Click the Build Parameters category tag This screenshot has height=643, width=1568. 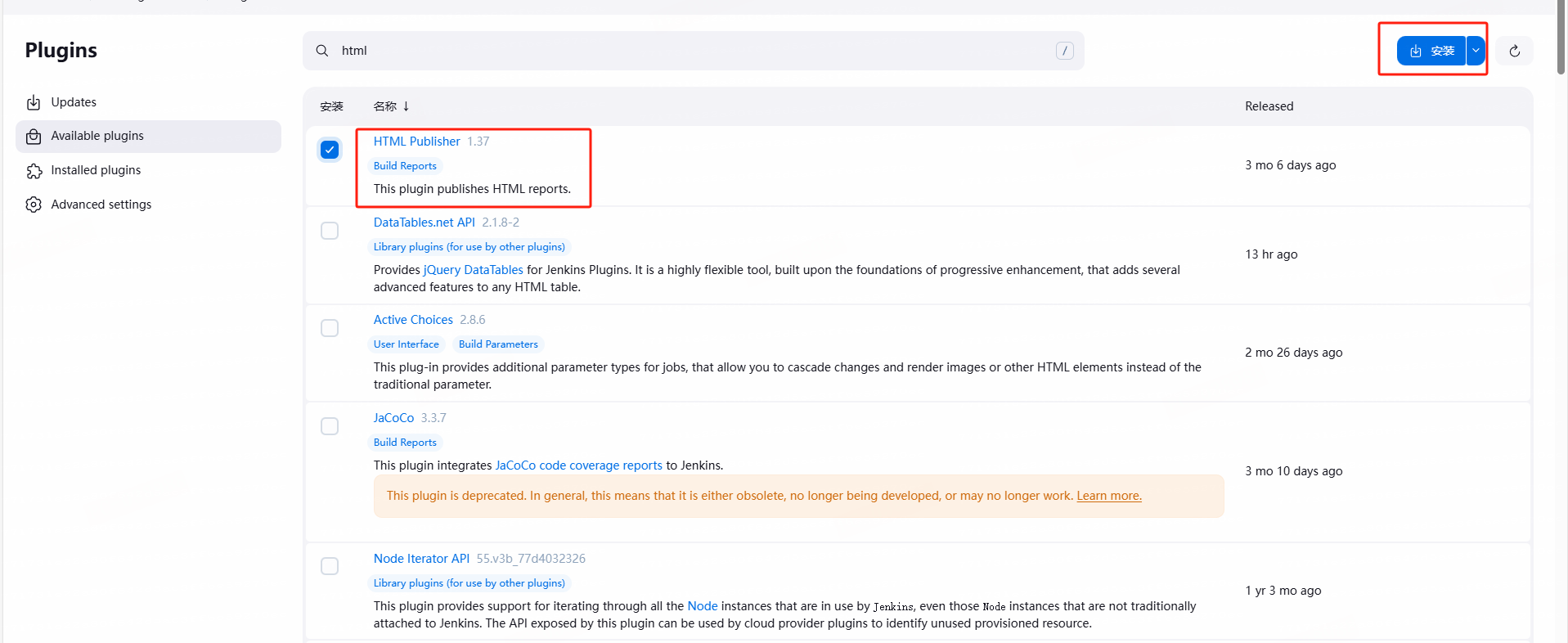point(498,344)
